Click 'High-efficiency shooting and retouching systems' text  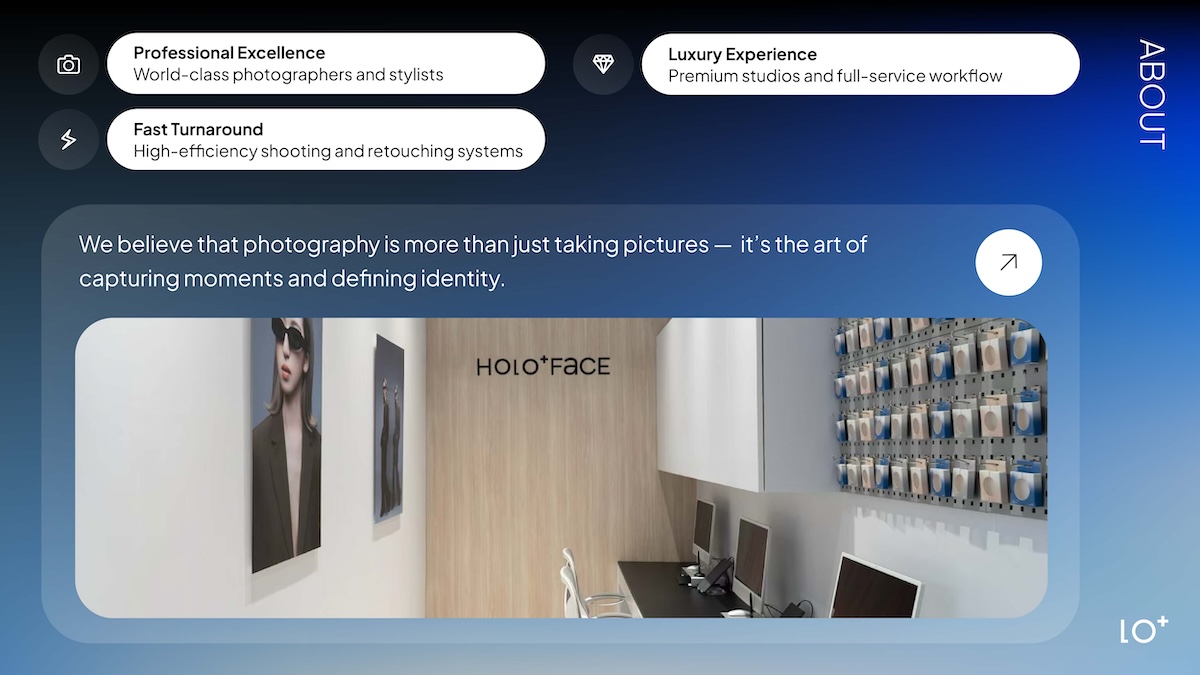coord(328,151)
